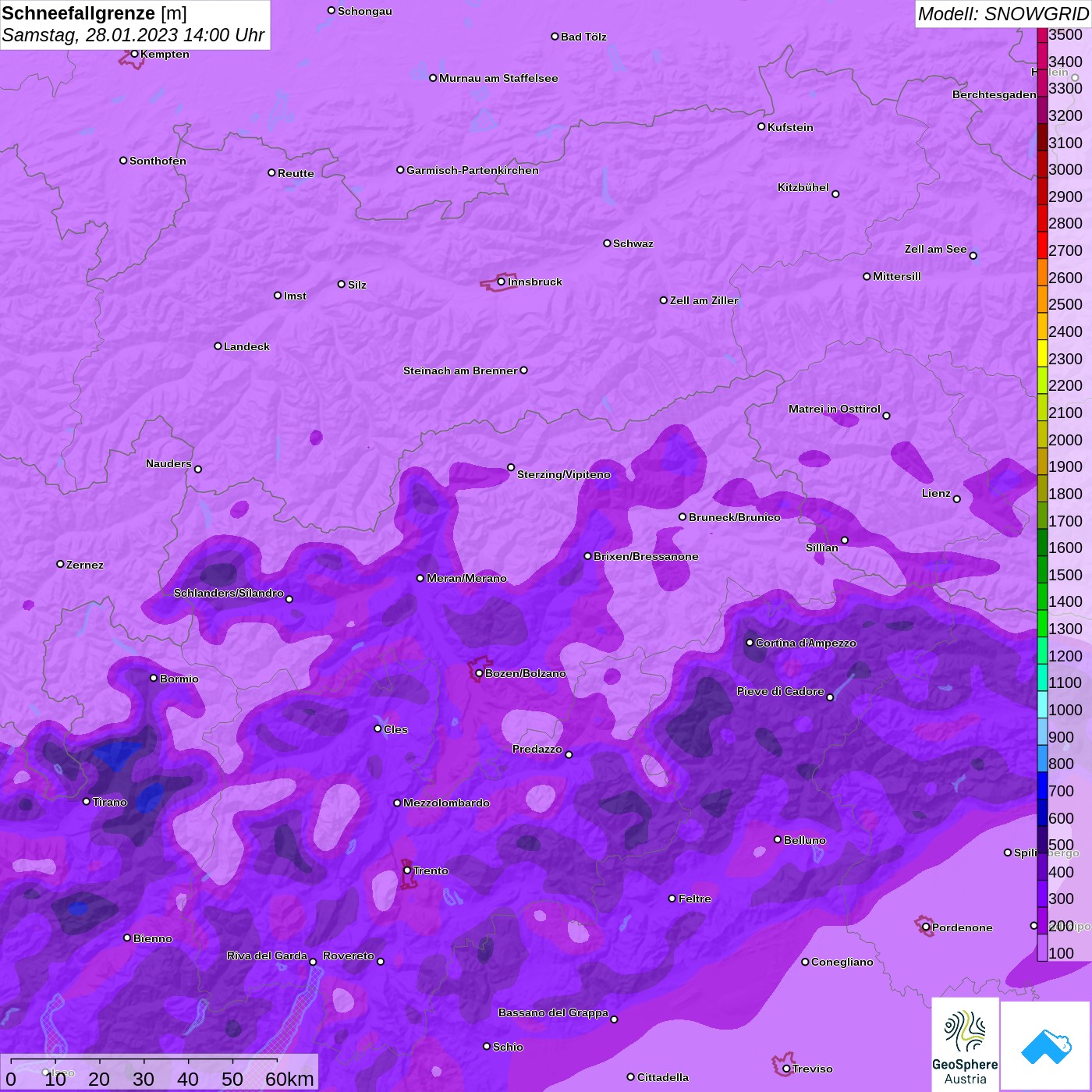1092x1092 pixels.
Task: Click the Steinach am Brenner label
Action: click(460, 370)
